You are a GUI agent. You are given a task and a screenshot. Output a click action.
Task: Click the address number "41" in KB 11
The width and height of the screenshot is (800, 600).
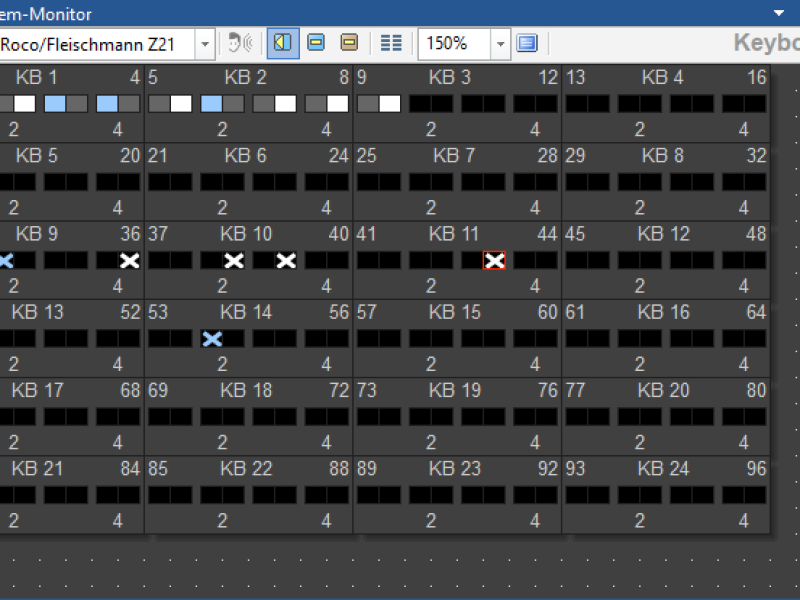coord(366,234)
